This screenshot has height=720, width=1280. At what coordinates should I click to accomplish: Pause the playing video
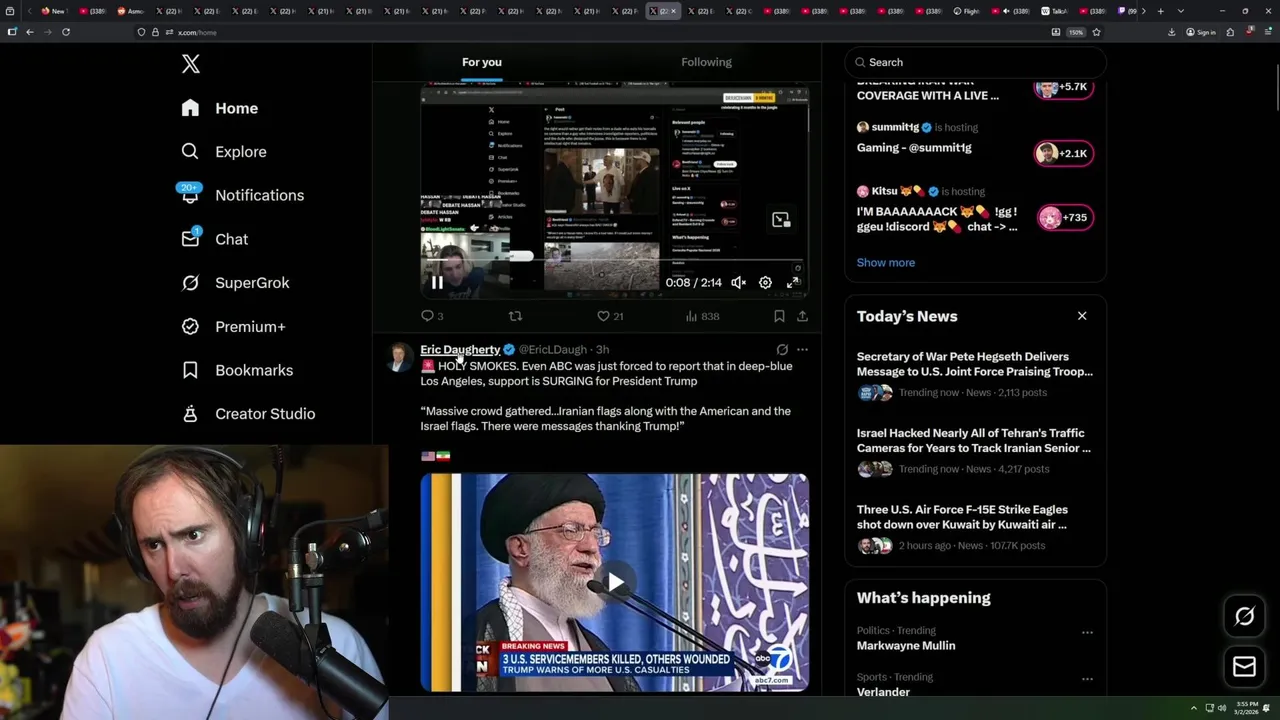click(437, 283)
